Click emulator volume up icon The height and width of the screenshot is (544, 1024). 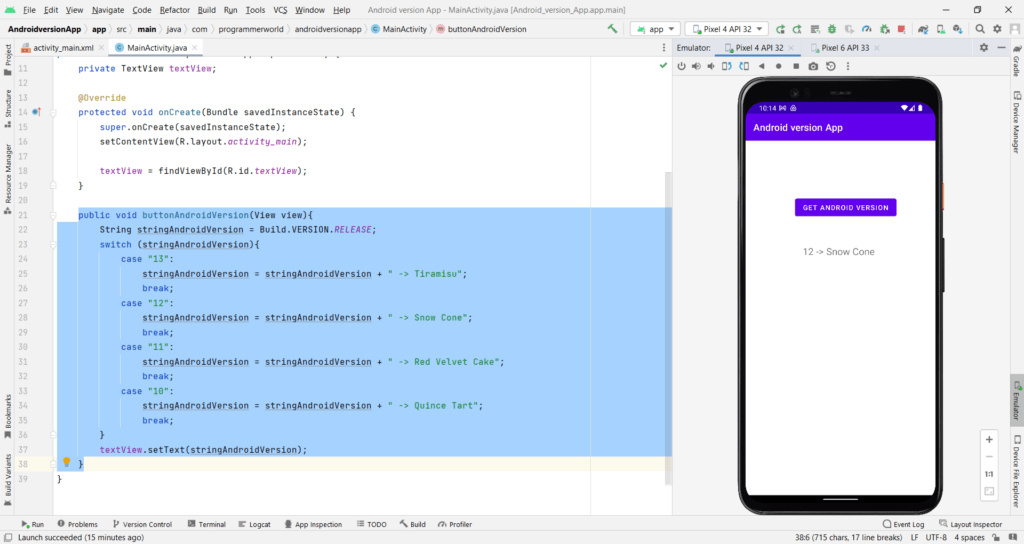tap(696, 66)
